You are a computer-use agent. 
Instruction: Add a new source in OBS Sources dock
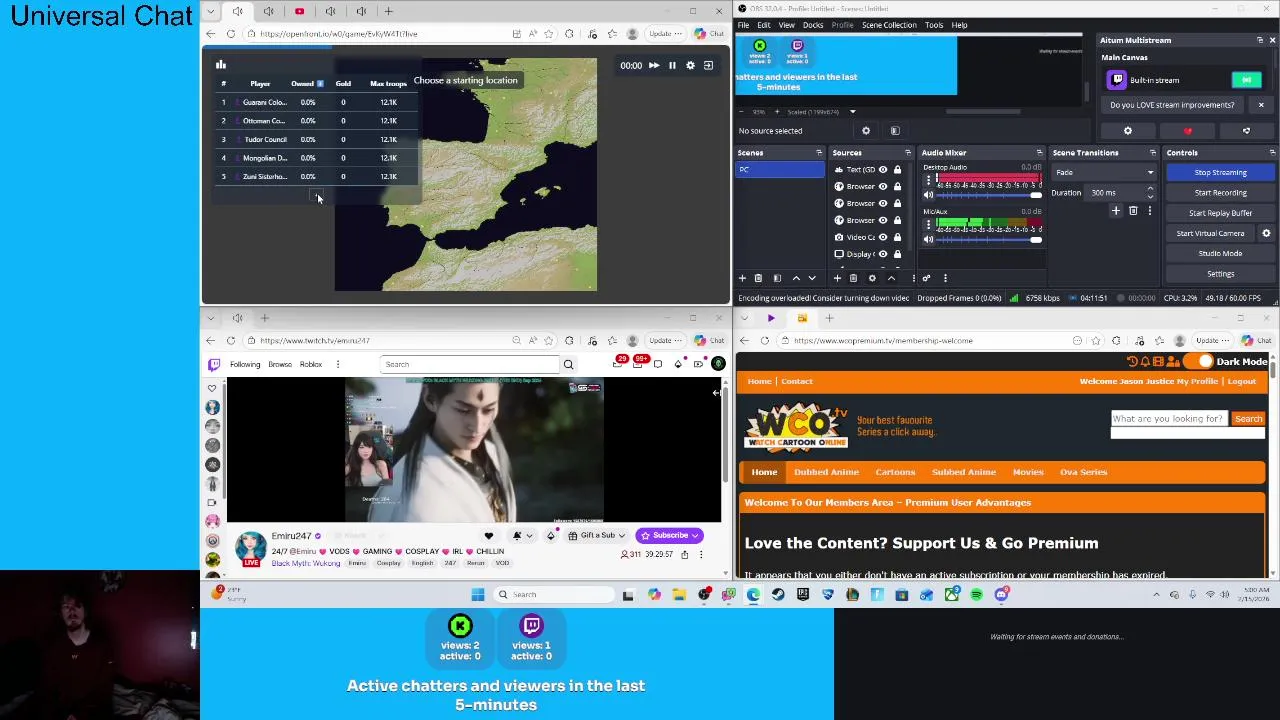click(x=836, y=278)
